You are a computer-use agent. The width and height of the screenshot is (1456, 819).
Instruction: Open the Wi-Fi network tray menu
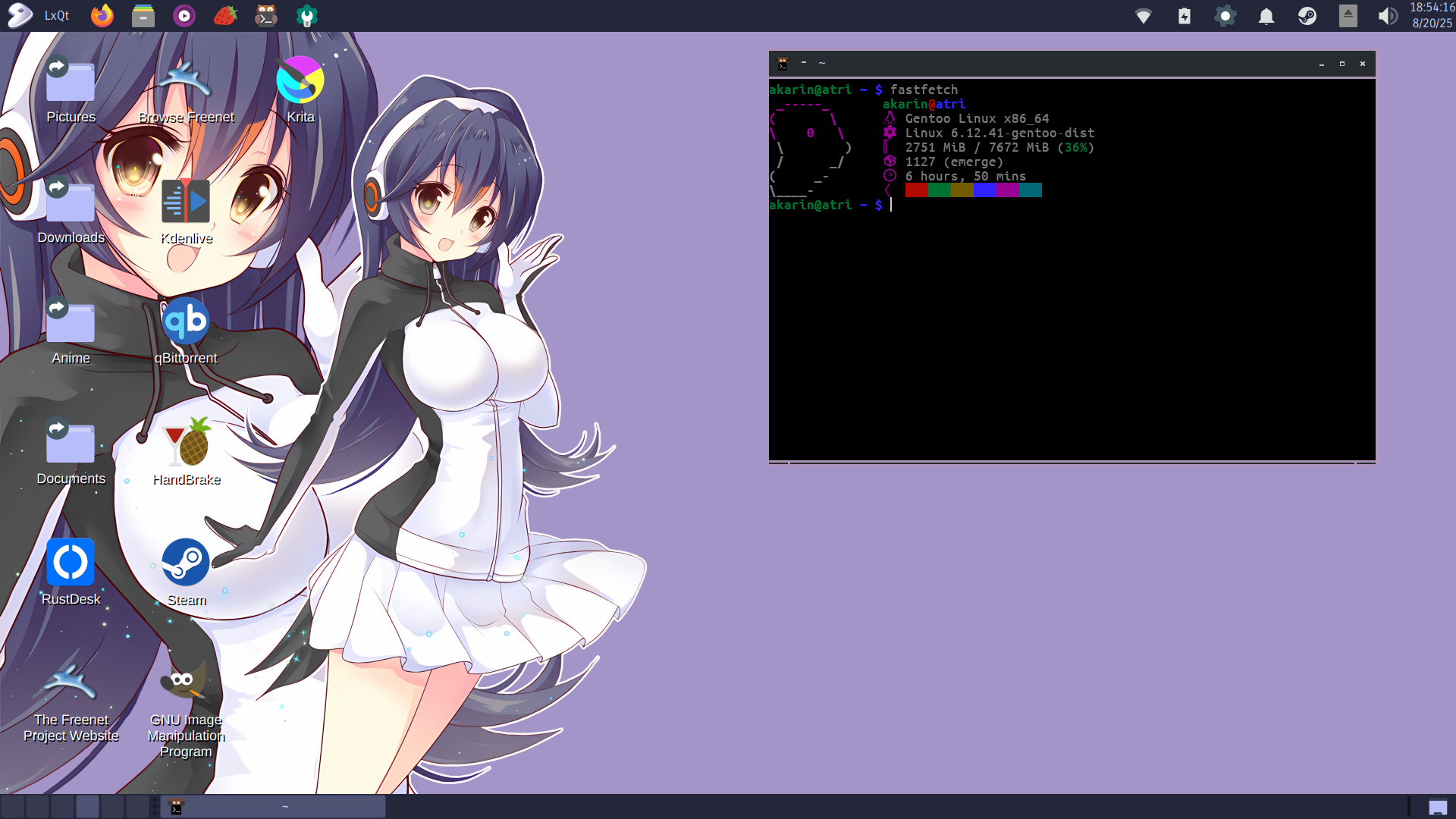[1143, 16]
